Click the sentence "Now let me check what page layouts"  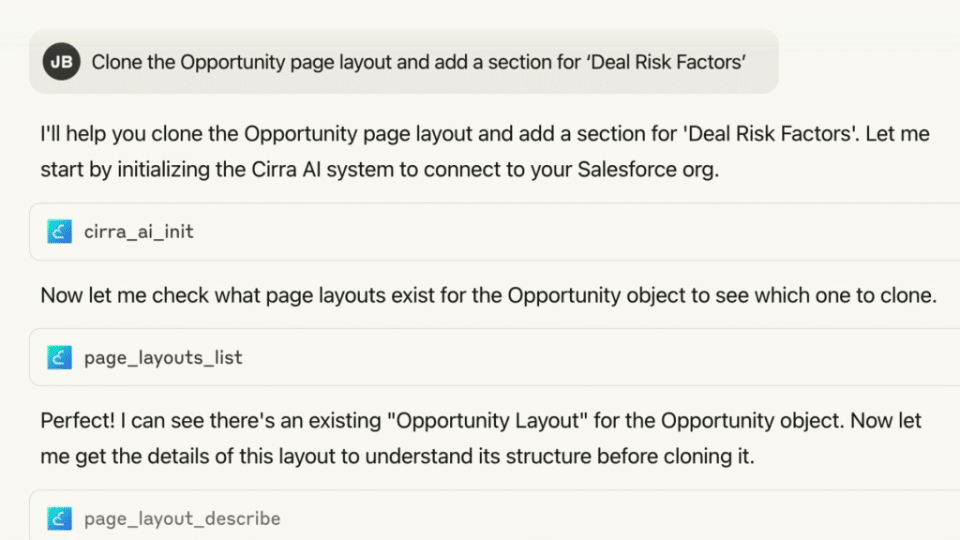(487, 295)
